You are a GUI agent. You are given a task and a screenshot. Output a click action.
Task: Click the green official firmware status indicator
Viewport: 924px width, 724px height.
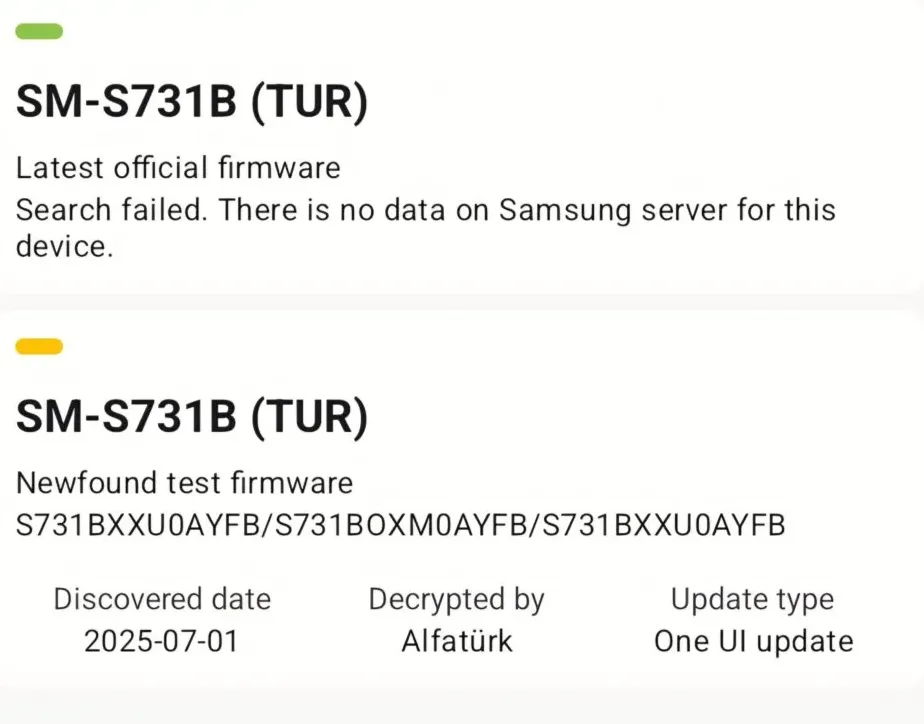[x=38, y=31]
